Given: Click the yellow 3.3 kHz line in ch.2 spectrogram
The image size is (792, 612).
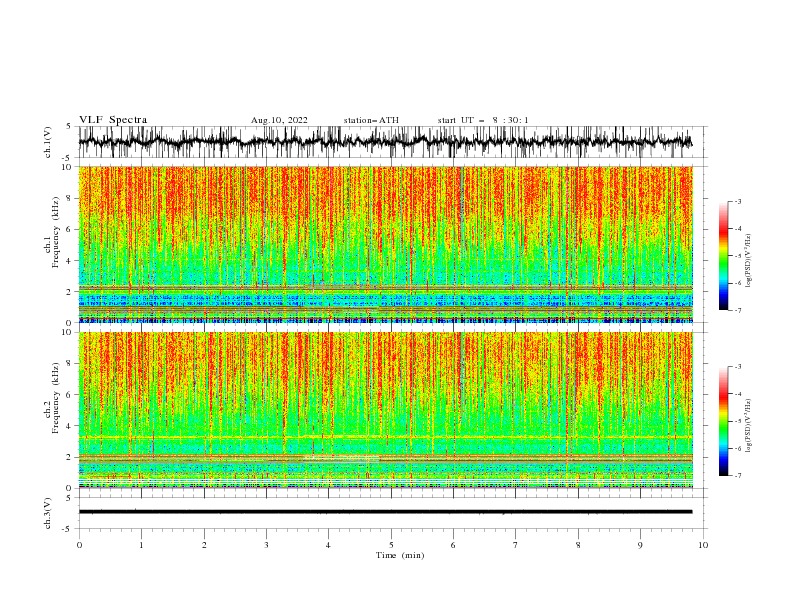Looking at the screenshot, I should coord(385,437).
